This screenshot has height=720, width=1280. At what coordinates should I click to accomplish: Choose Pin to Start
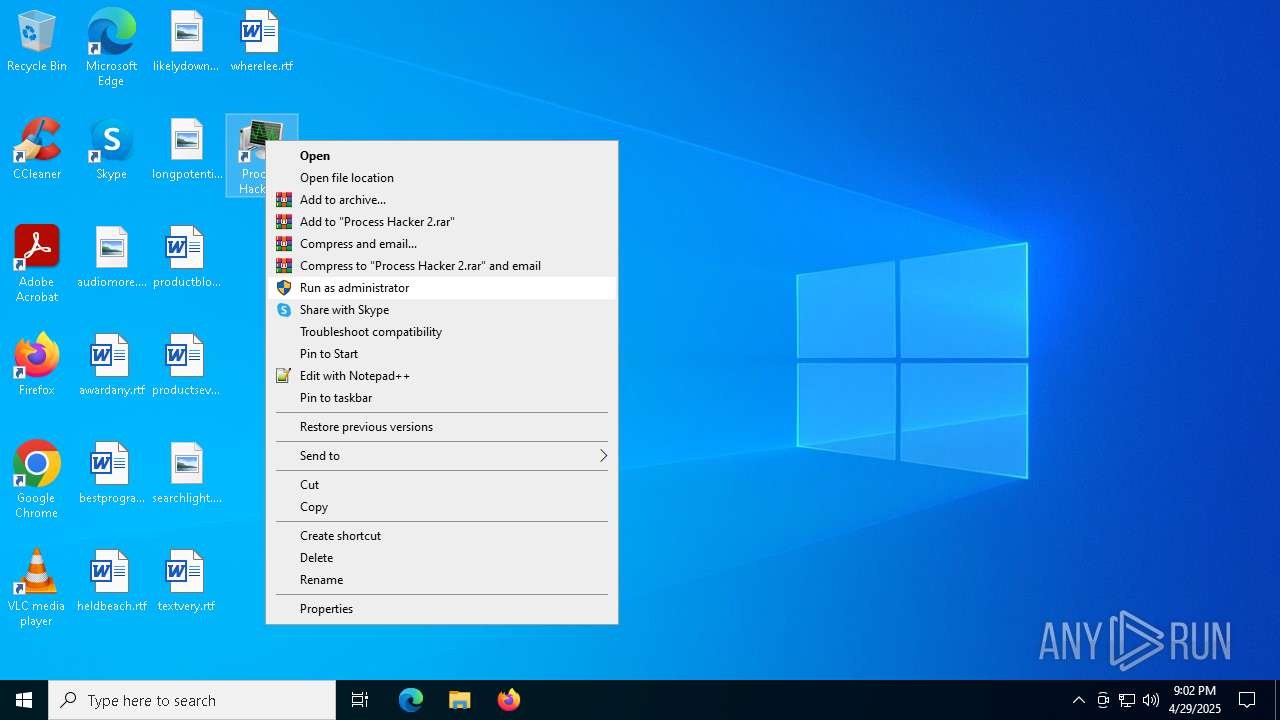[442, 354]
